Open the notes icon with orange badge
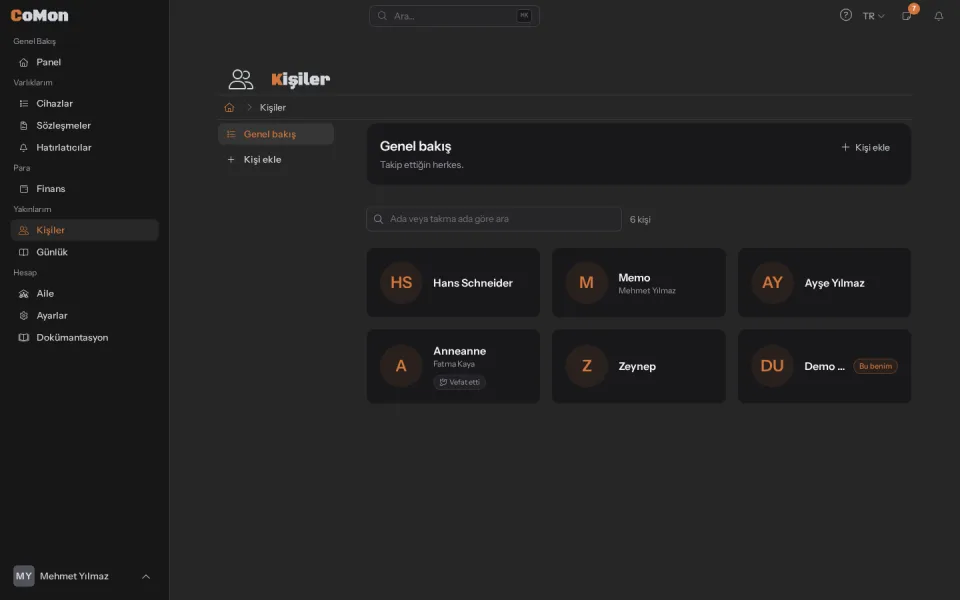 (907, 15)
